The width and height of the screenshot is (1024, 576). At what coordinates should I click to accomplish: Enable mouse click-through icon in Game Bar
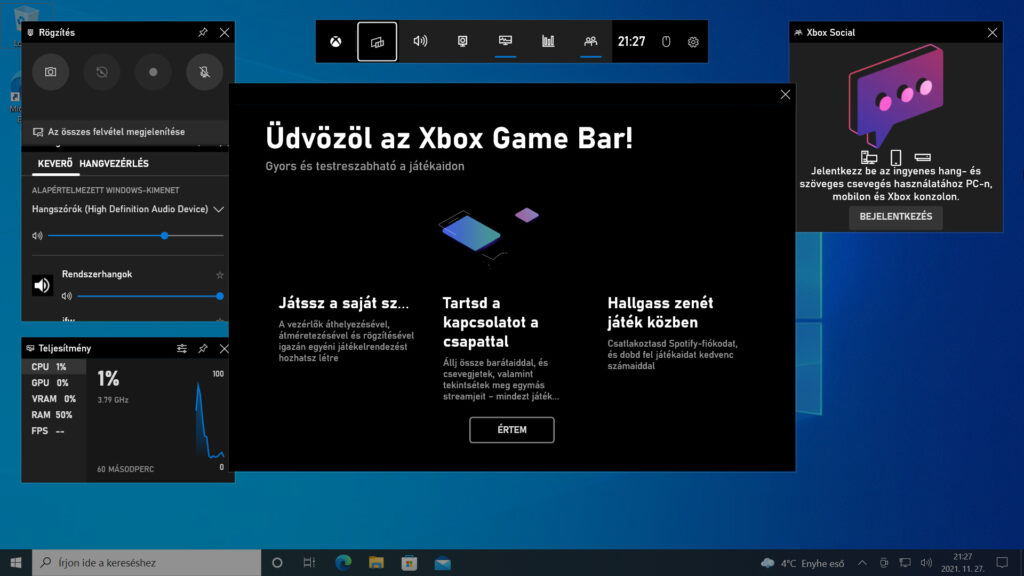point(666,42)
